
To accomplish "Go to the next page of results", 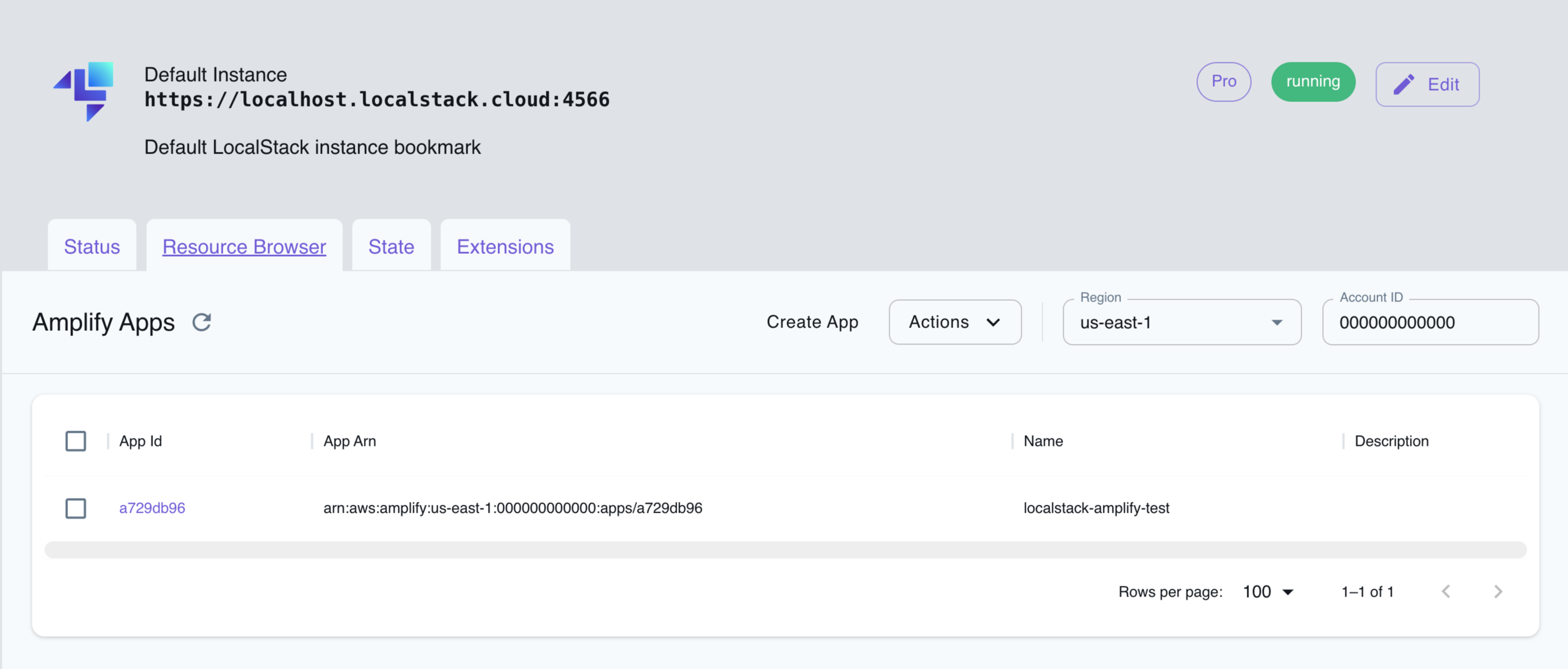I will coord(1499,591).
